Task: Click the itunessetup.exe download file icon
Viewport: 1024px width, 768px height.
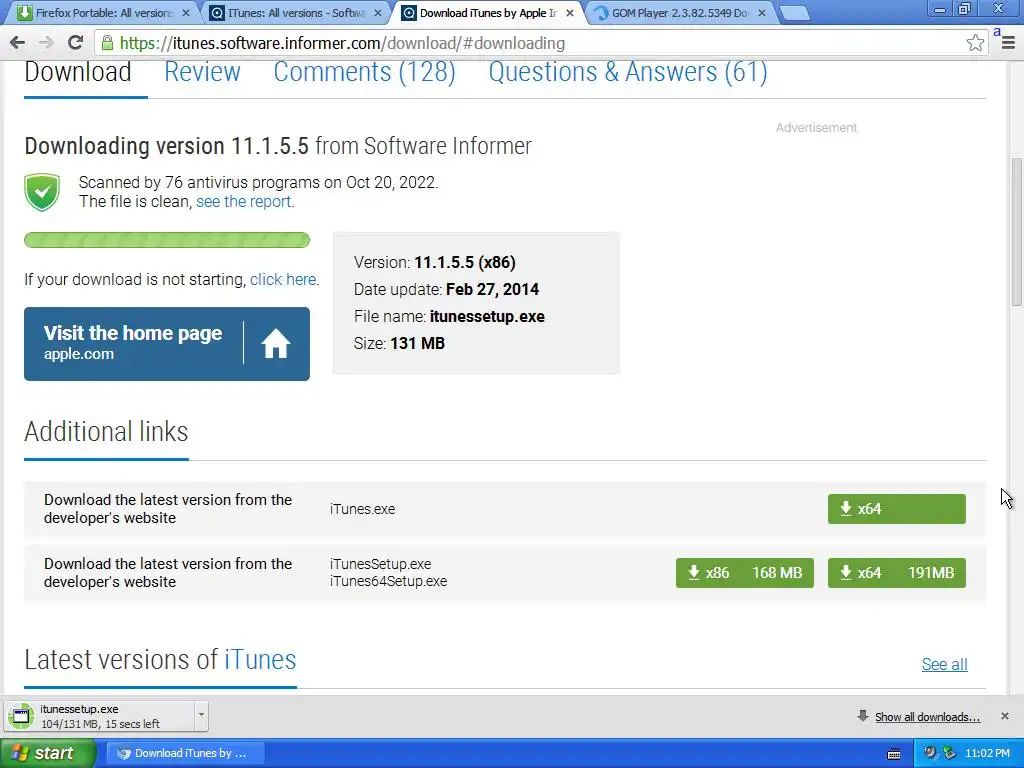Action: tap(21, 716)
